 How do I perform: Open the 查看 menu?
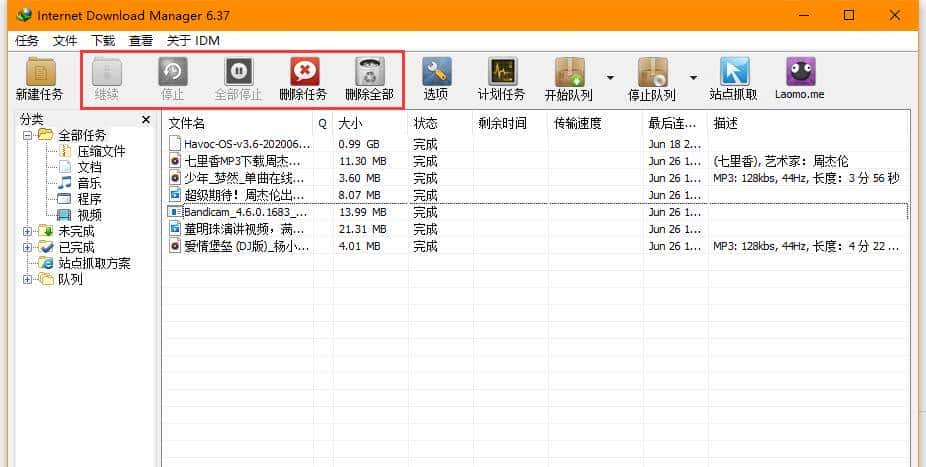coord(141,41)
